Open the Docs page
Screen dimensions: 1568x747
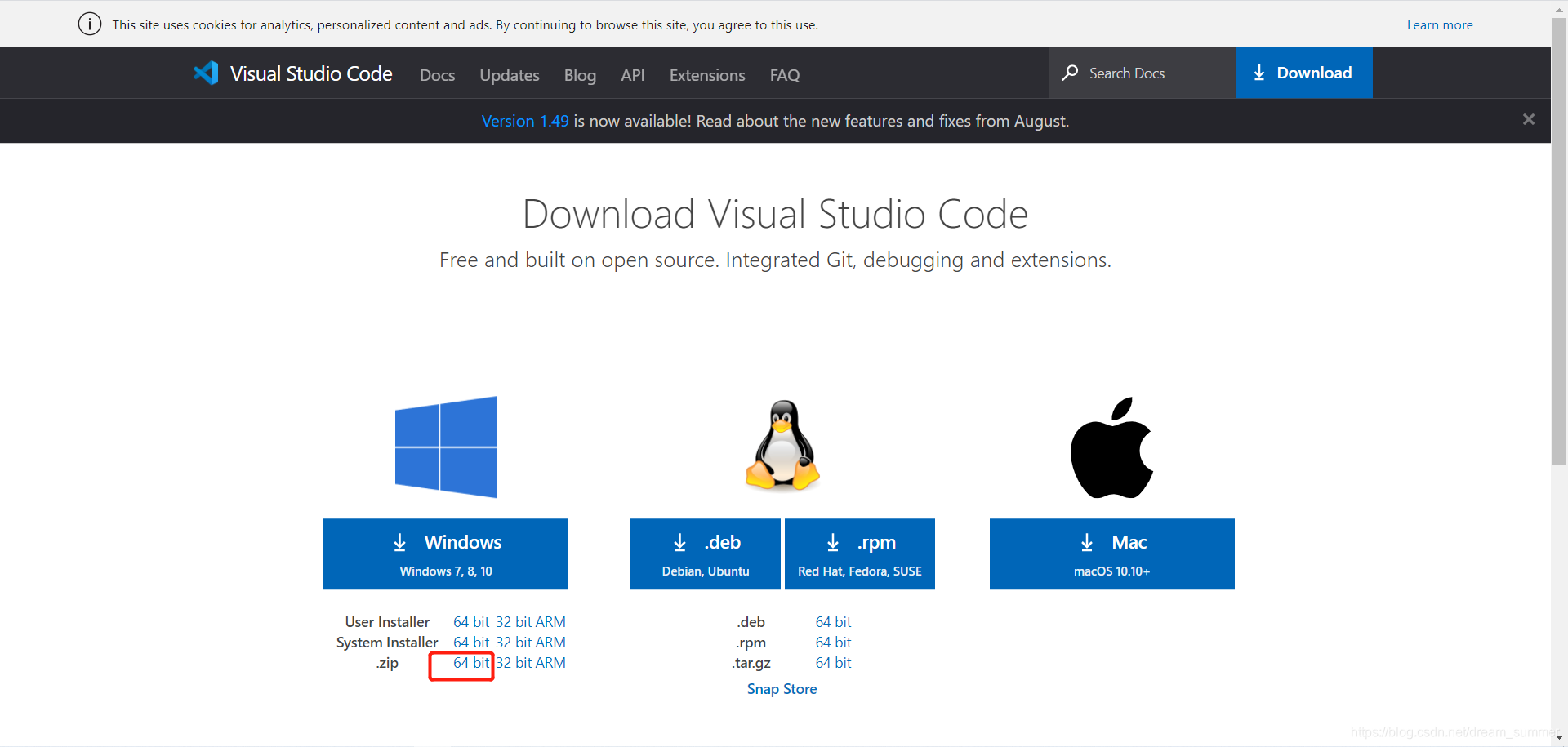[437, 75]
